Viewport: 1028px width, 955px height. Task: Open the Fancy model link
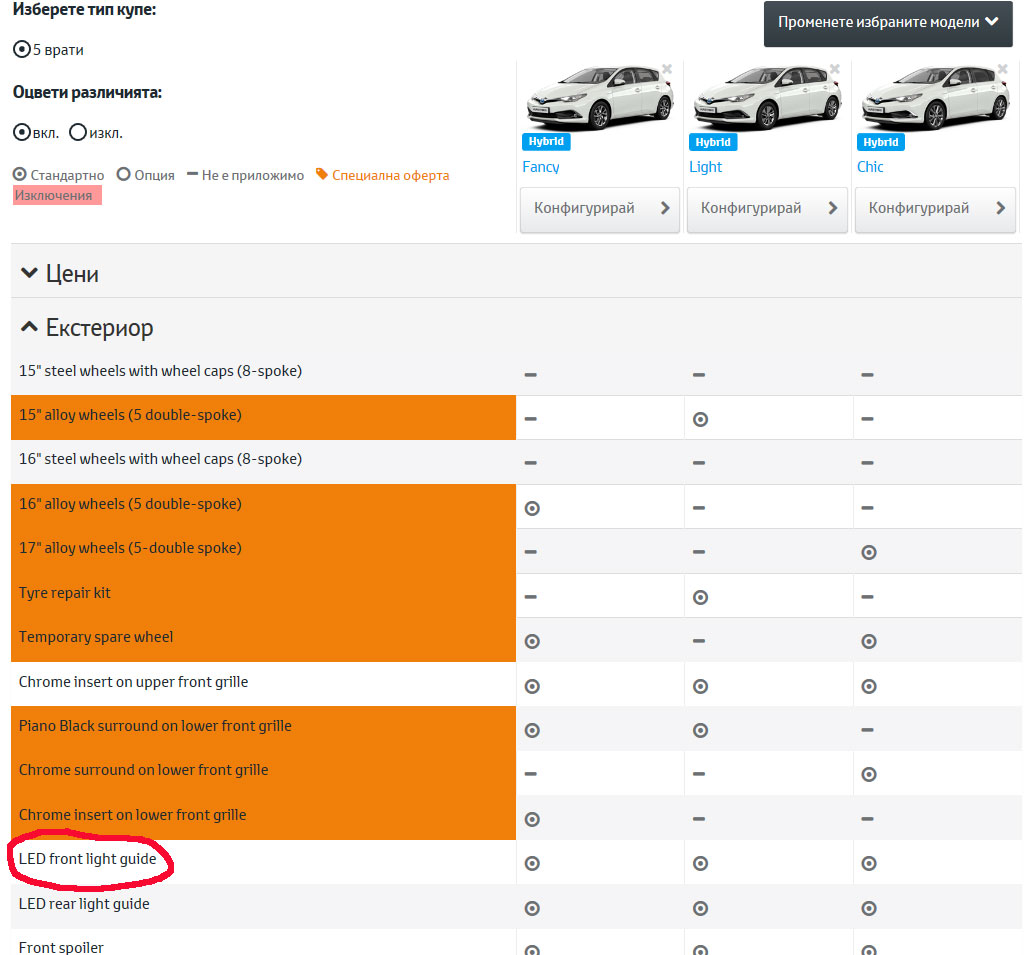click(541, 167)
